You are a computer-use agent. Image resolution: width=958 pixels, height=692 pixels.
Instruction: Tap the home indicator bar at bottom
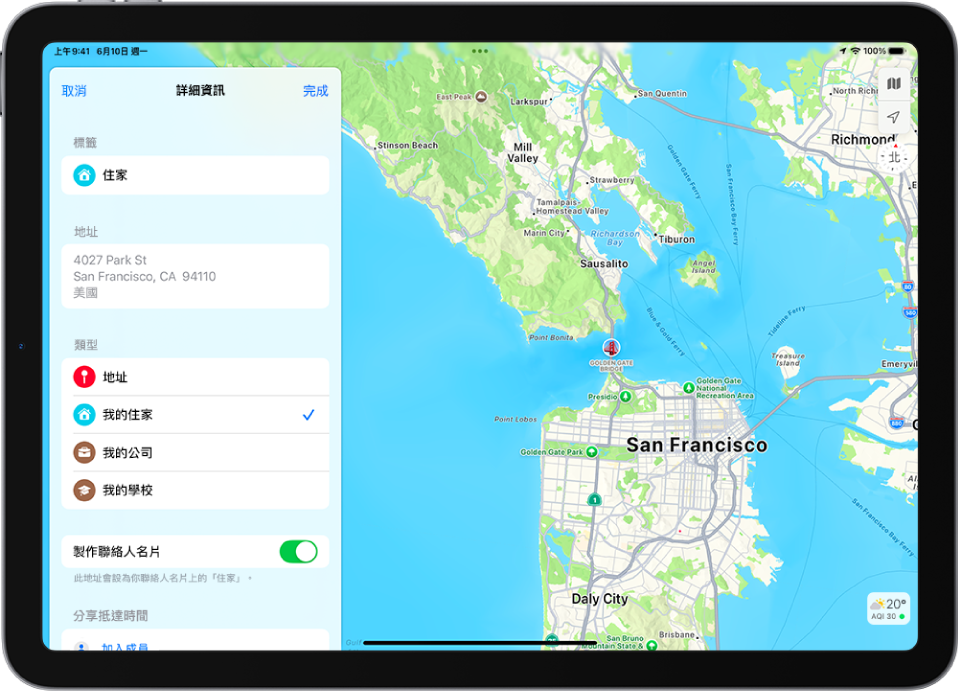[480, 643]
